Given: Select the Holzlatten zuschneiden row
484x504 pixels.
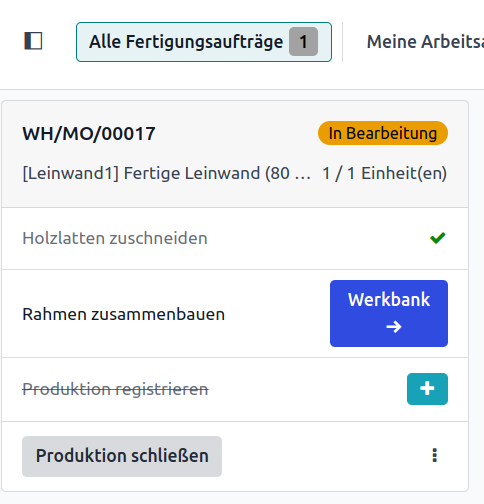Looking at the screenshot, I should point(235,238).
